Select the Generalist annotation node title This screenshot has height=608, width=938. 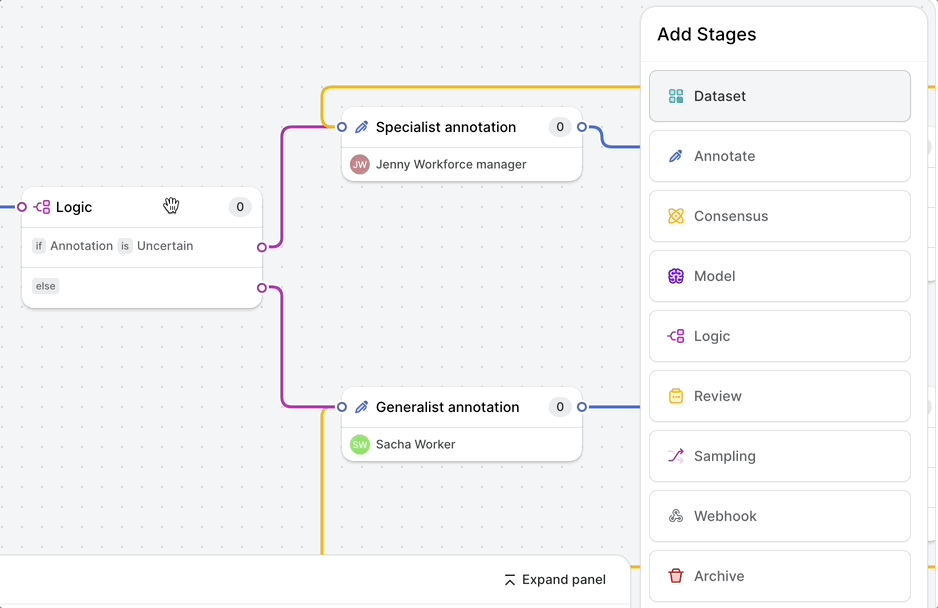point(447,407)
